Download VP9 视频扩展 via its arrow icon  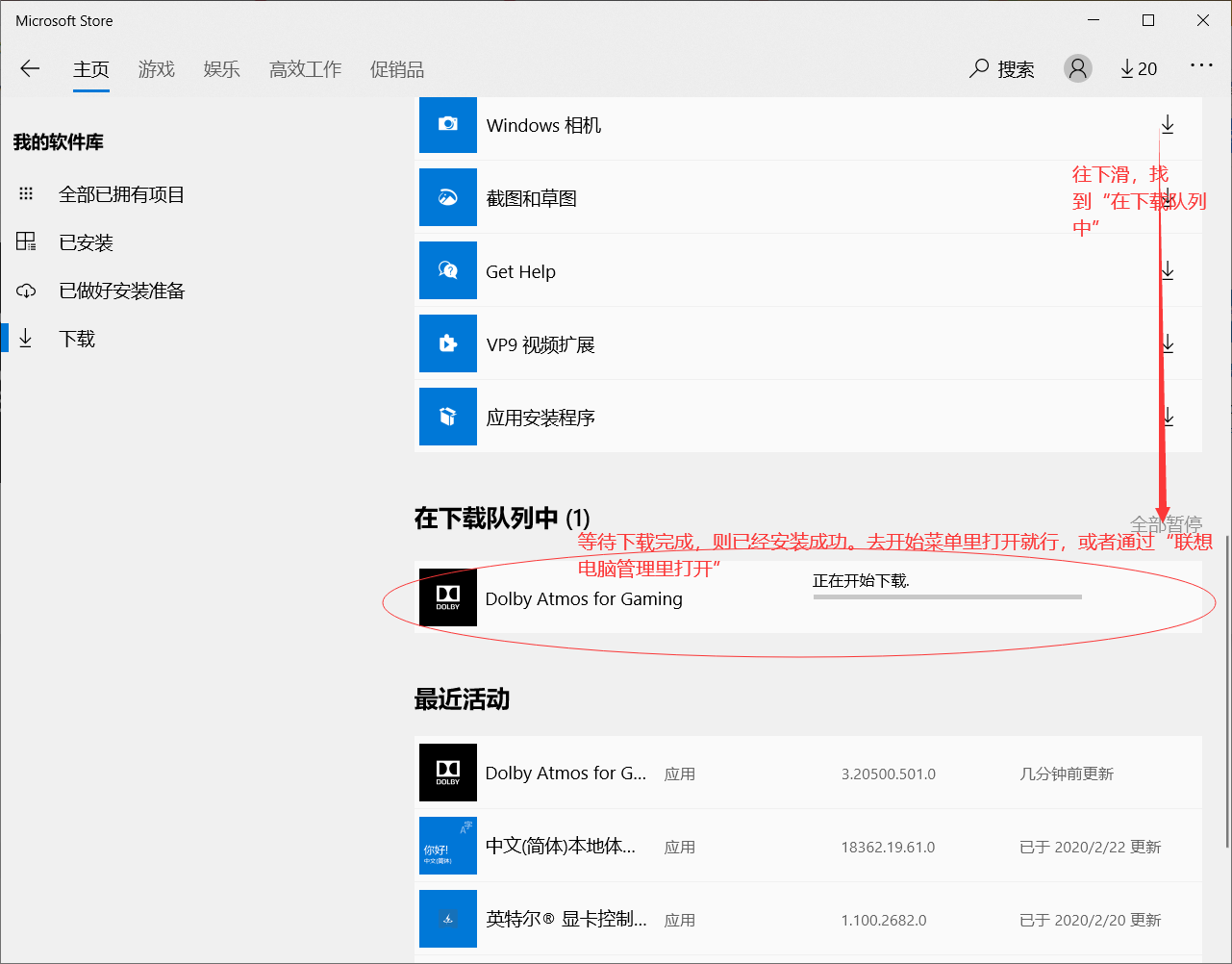tap(1168, 344)
